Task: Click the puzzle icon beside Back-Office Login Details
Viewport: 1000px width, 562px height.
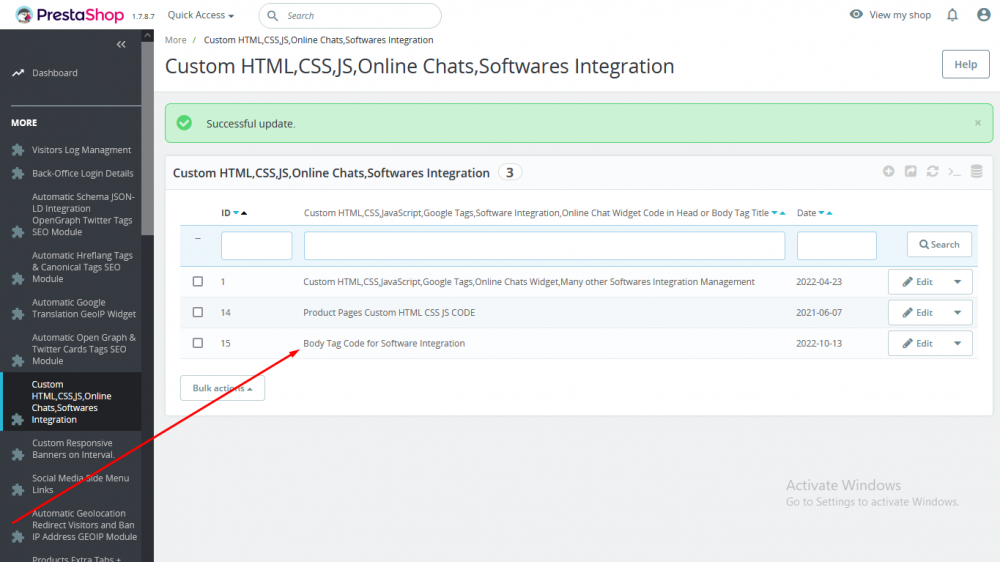Action: pos(18,174)
